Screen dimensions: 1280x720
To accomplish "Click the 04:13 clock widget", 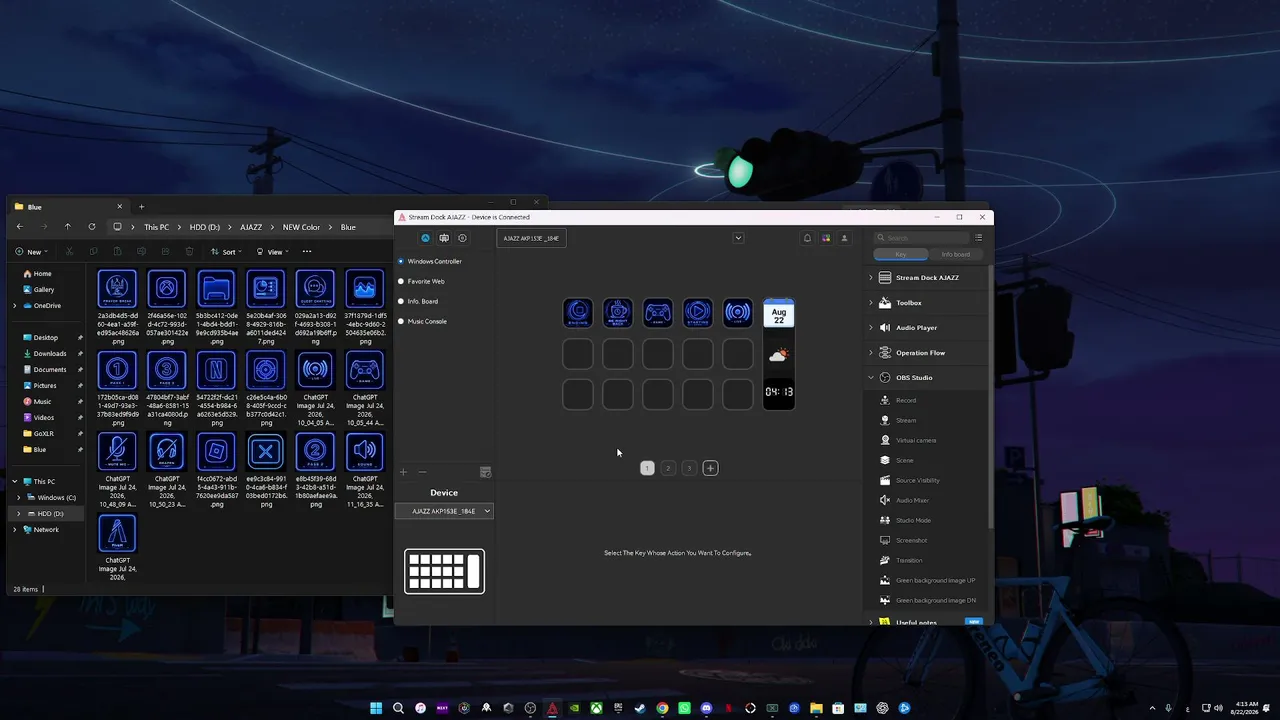I will pos(779,392).
